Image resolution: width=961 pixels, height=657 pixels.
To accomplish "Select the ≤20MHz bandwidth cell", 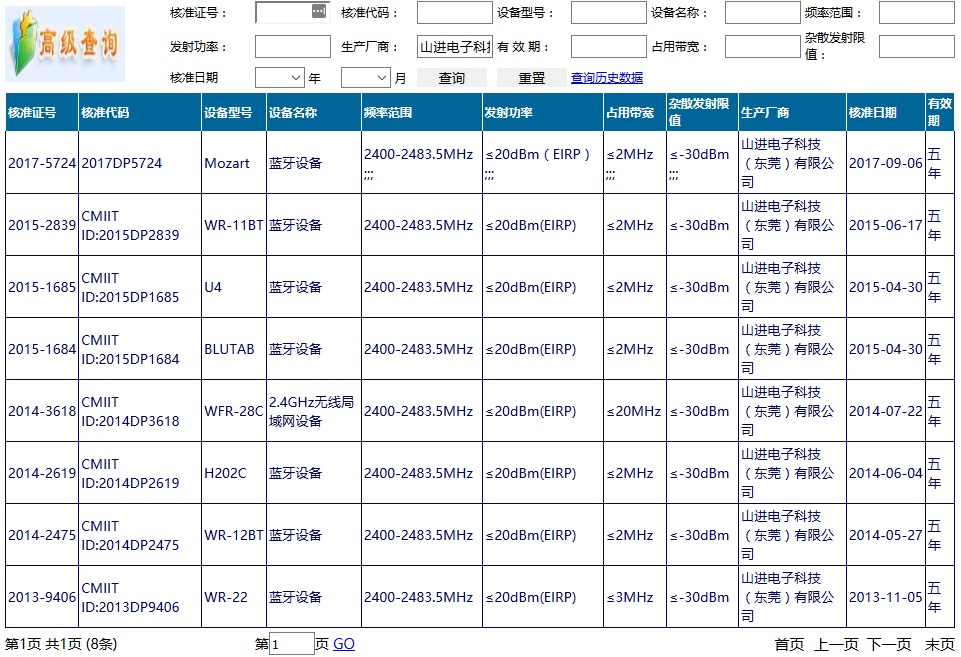I will [x=635, y=411].
